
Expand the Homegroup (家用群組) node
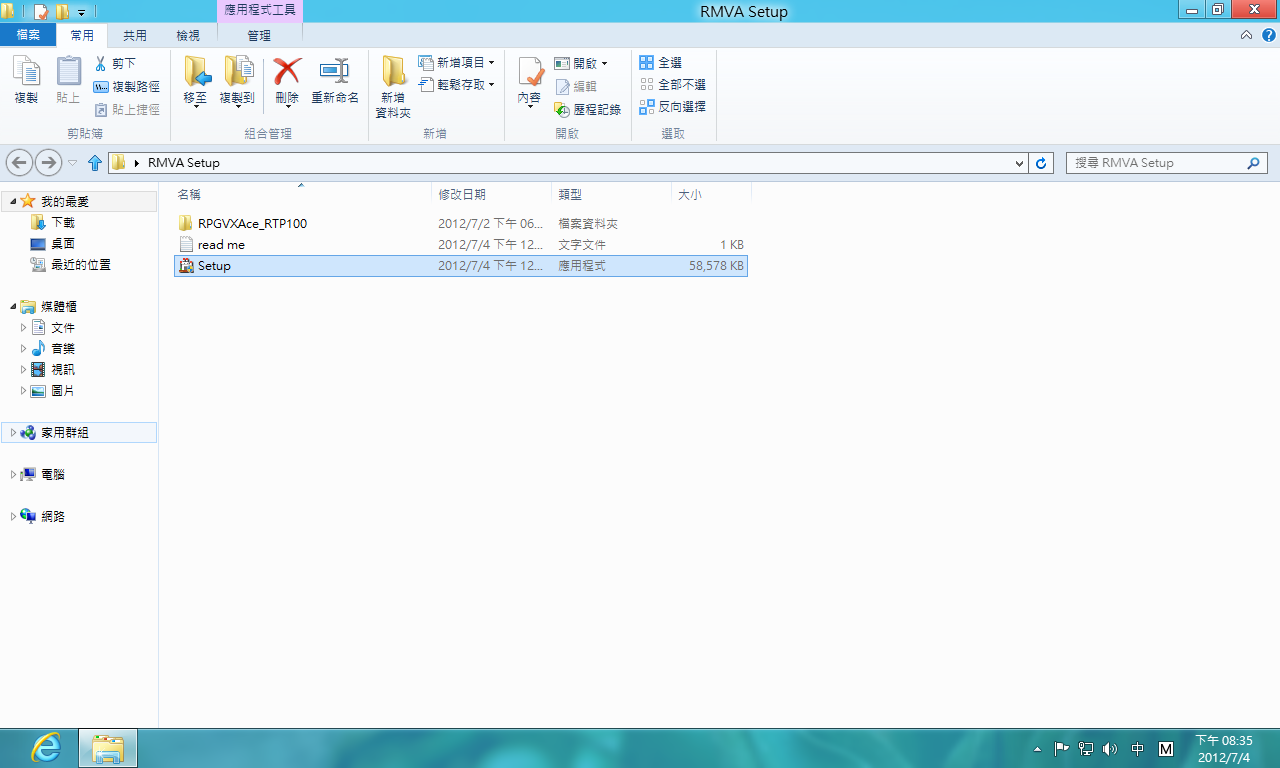[13, 433]
